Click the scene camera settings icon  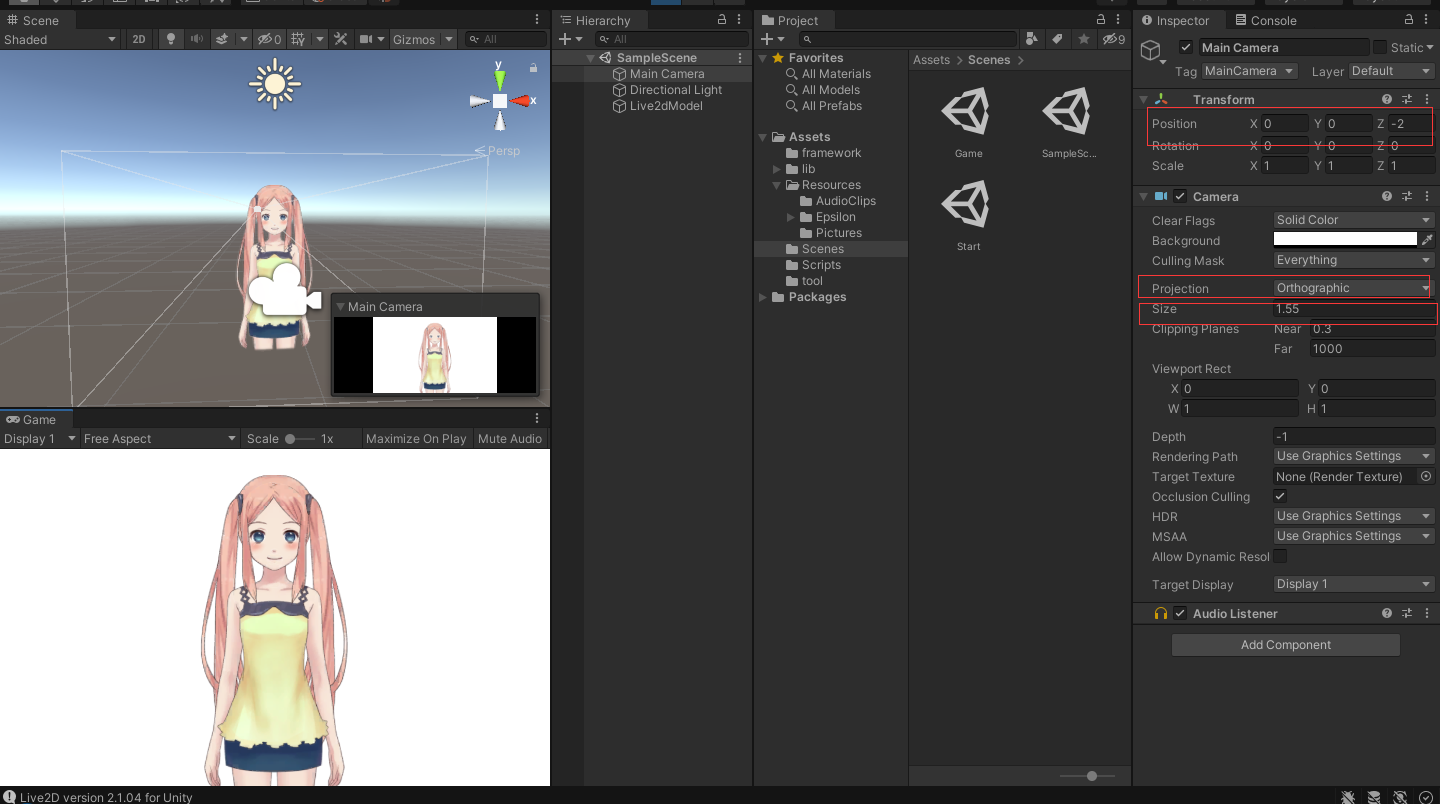click(368, 39)
